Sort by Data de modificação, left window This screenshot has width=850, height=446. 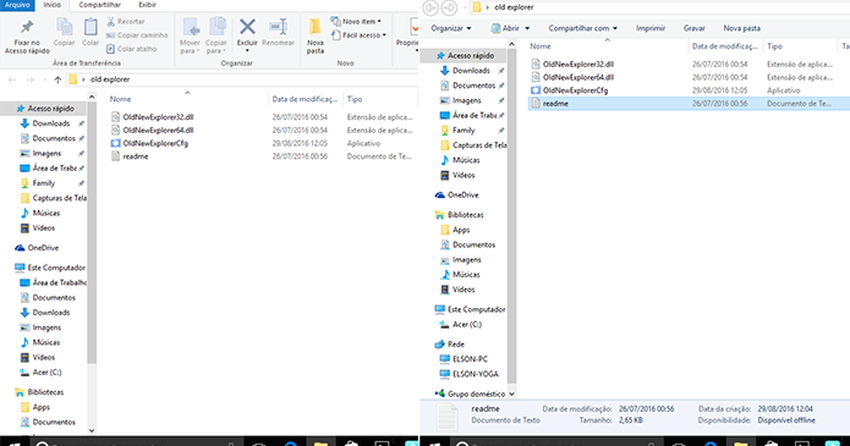tap(305, 99)
